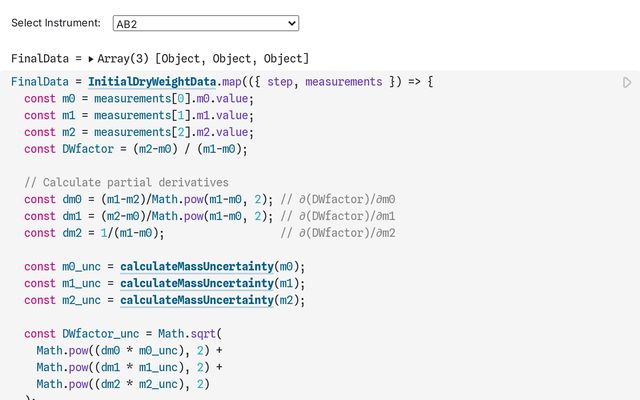Place cursor in the const m0 measurements line
This screenshot has width=640, height=400.
(x=140, y=99)
